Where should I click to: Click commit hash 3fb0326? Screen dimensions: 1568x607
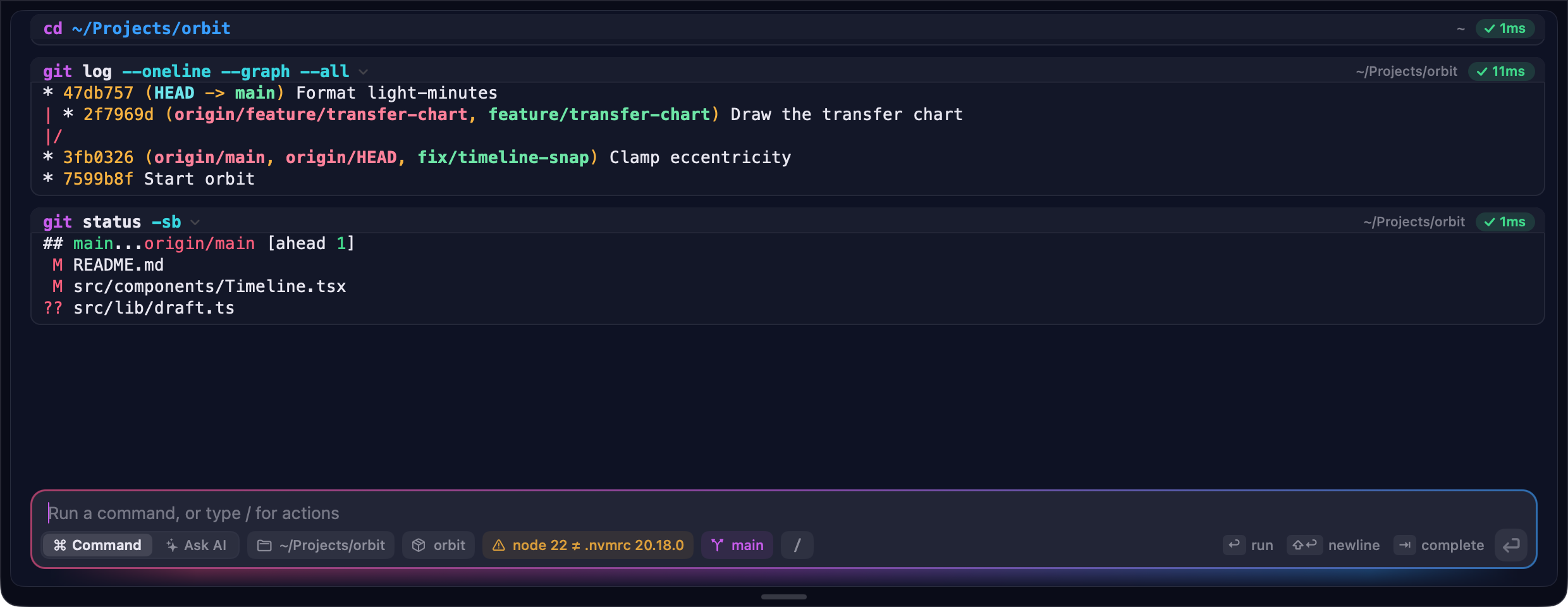(x=99, y=157)
